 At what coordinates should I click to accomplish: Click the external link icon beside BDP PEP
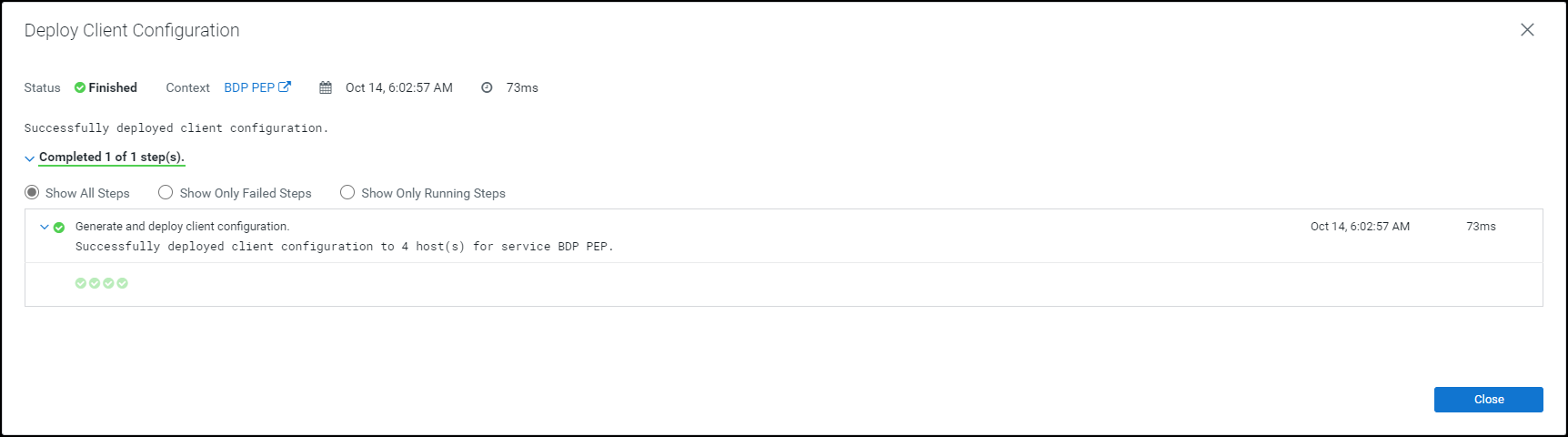click(x=285, y=87)
